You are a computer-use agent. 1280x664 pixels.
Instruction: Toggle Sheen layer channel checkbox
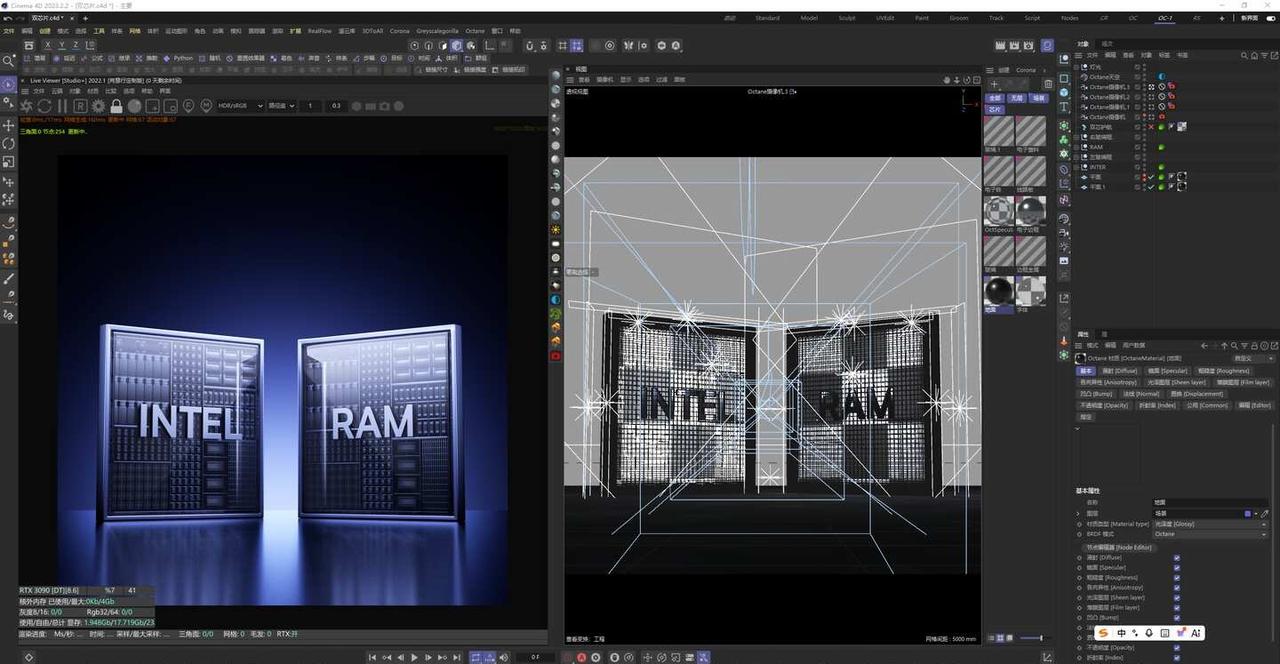pyautogui.click(x=1177, y=598)
